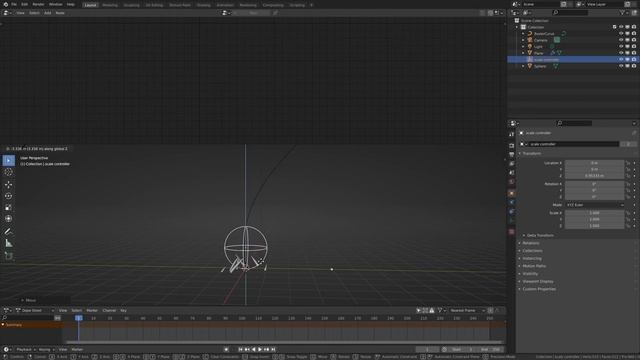Image resolution: width=640 pixels, height=360 pixels.
Task: Select the Cursor tool
Action: pos(9,172)
